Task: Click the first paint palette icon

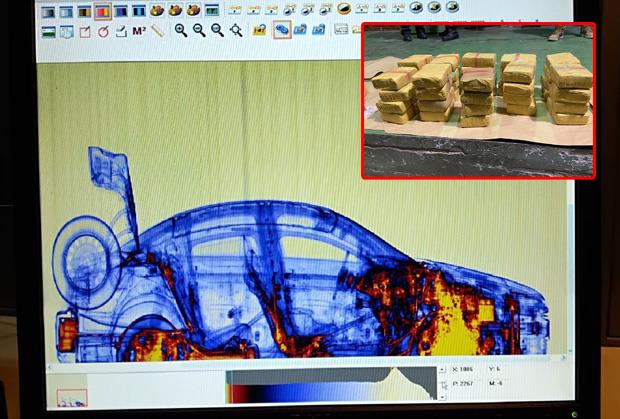Action: click(158, 12)
